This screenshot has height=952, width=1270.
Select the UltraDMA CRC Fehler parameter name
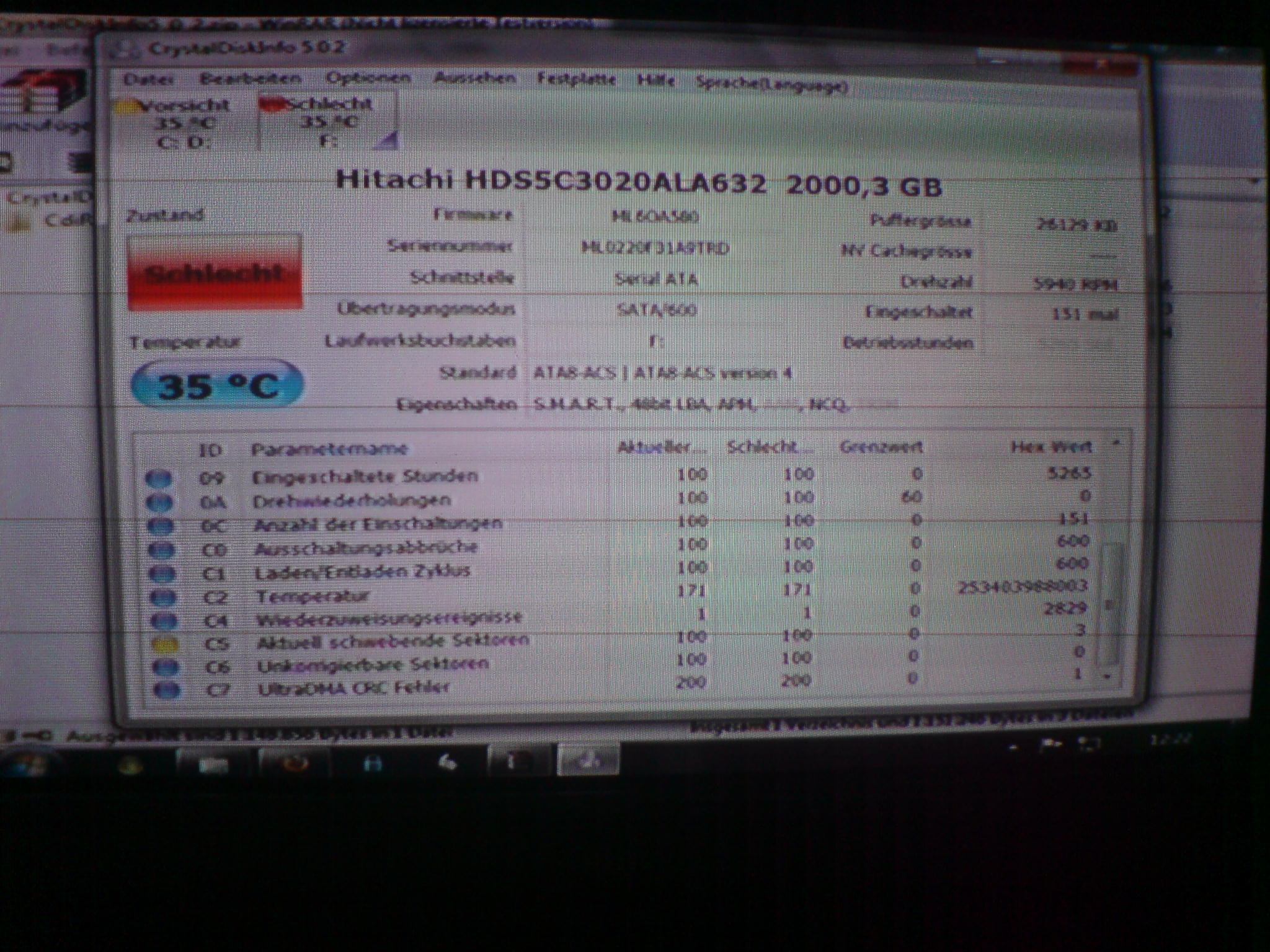[x=353, y=687]
